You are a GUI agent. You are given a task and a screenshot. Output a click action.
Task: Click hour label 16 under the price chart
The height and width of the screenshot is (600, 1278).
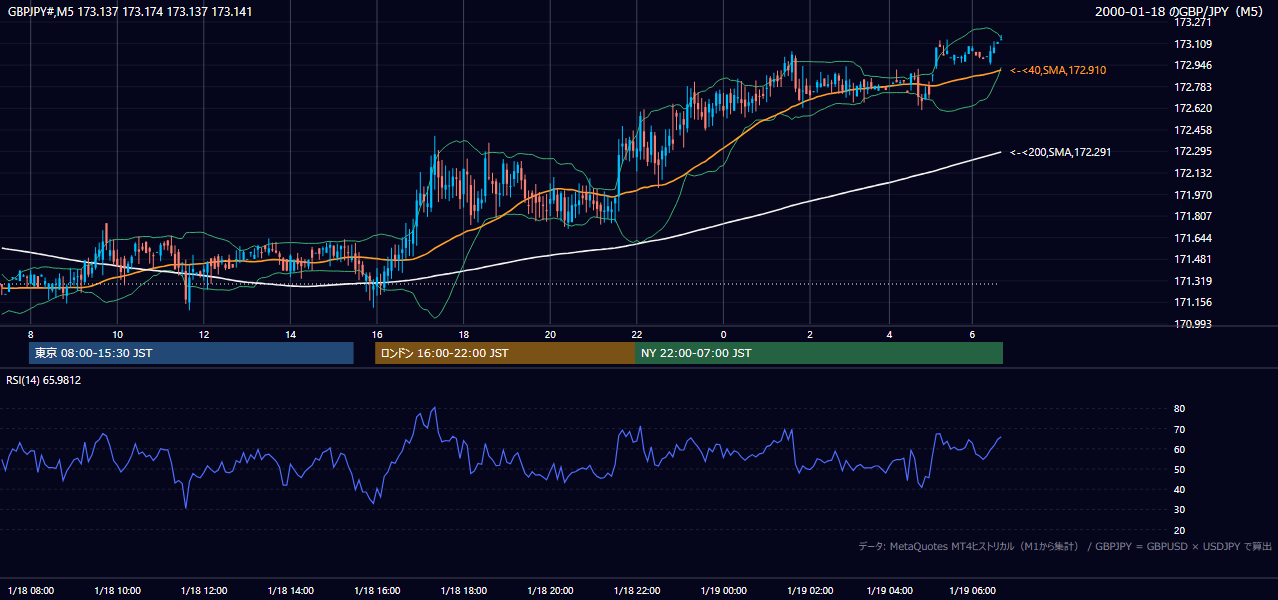click(377, 334)
